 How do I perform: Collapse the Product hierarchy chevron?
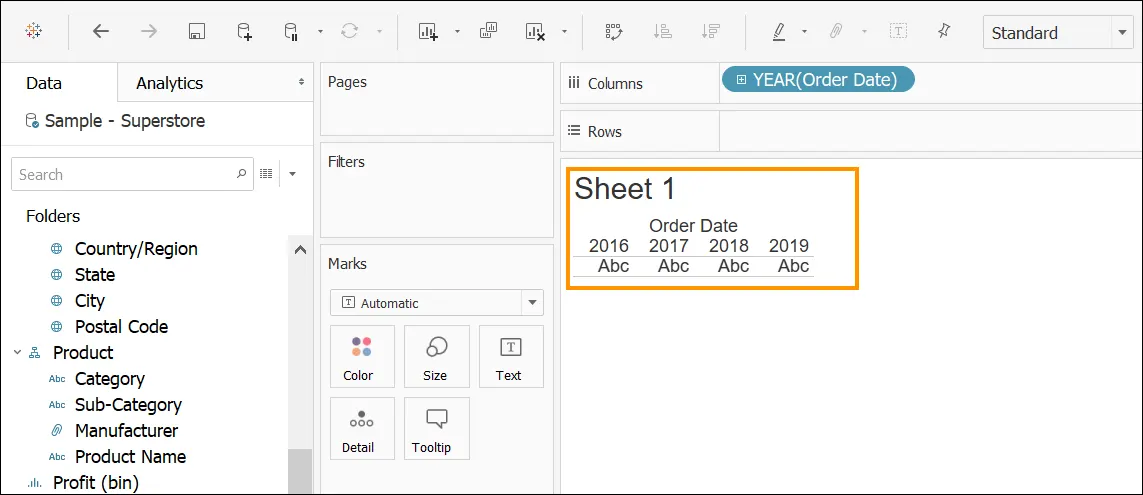tap(17, 352)
